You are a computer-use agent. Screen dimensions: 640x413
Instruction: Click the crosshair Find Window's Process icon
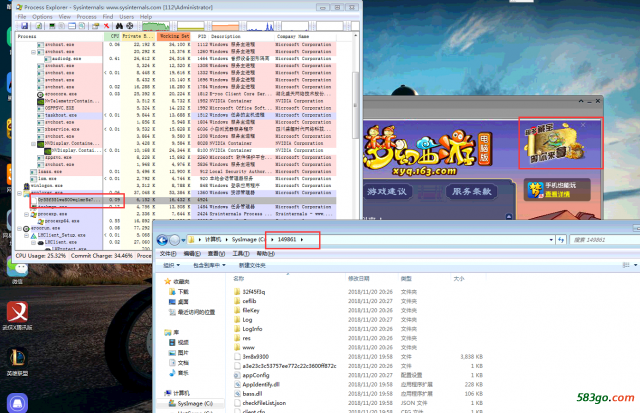pyautogui.click(x=129, y=26)
